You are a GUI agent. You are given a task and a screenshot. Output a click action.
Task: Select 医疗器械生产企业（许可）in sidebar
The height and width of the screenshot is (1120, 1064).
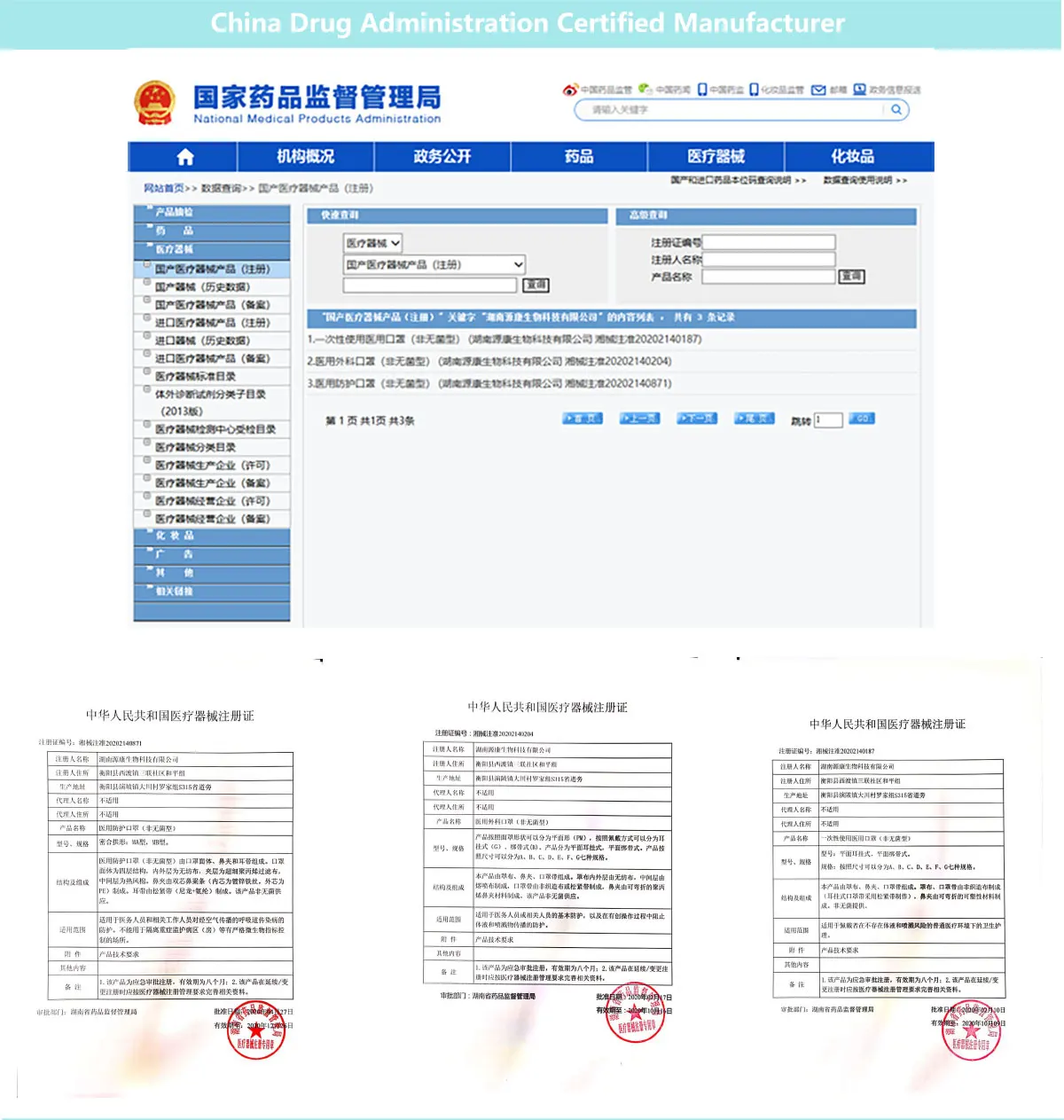click(x=213, y=465)
